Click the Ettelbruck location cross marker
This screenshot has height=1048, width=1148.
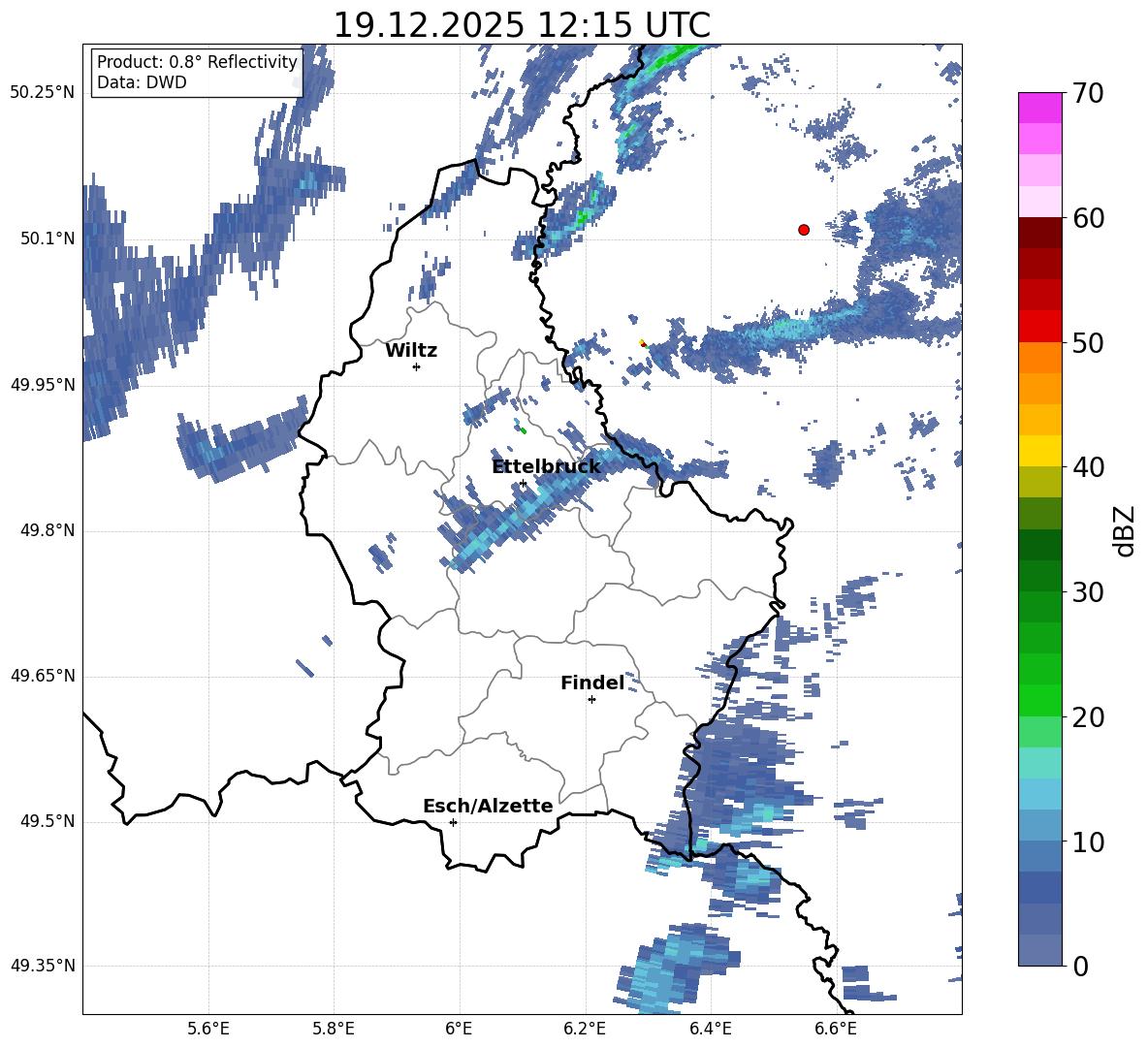pyautogui.click(x=523, y=484)
